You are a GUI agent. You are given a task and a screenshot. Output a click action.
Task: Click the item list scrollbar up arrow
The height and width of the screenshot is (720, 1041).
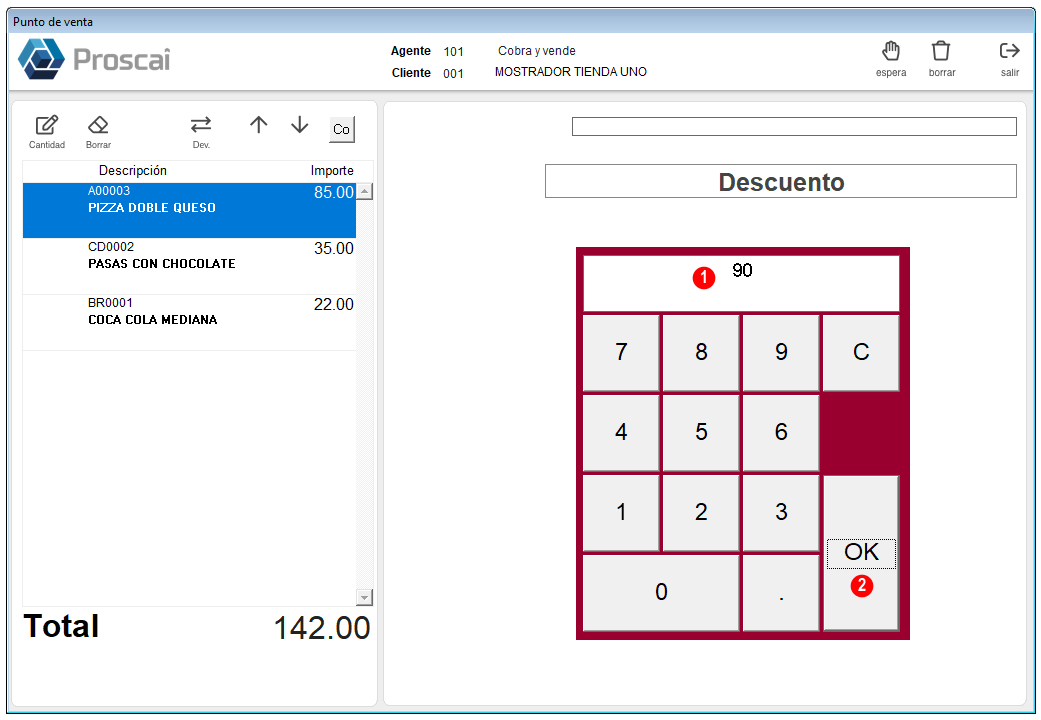coord(364,192)
